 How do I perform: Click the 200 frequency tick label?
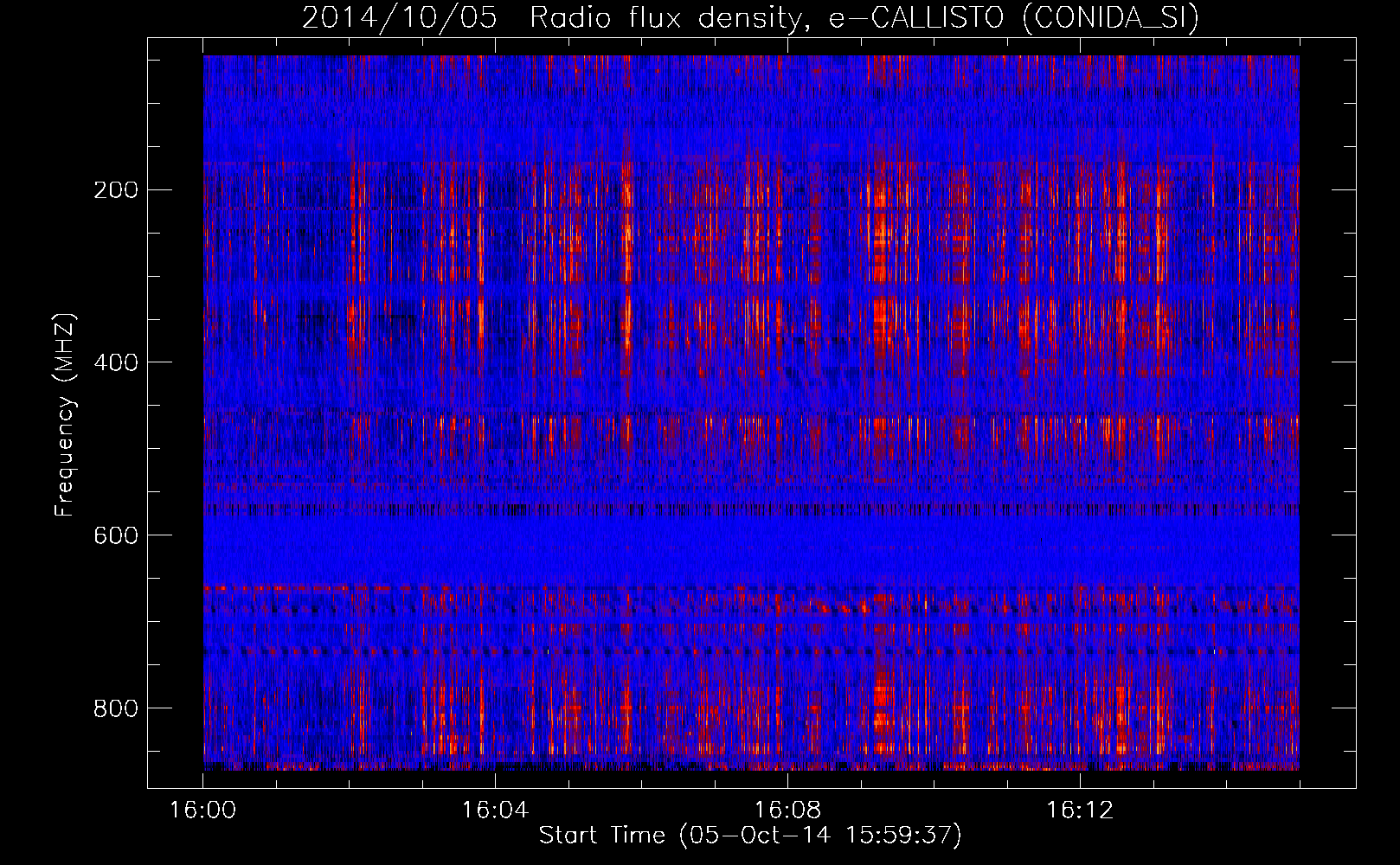(x=115, y=190)
